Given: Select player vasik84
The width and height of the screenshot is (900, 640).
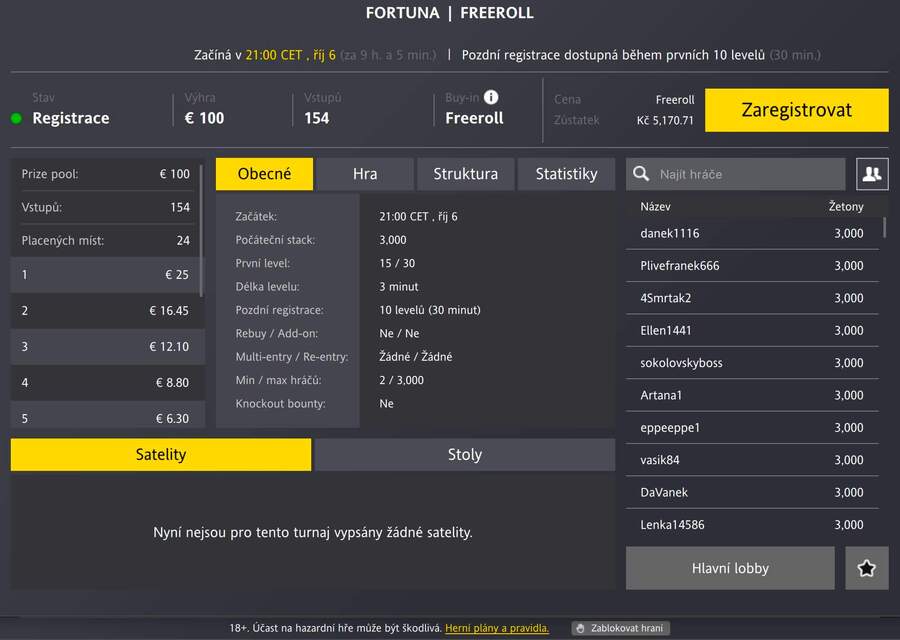Looking at the screenshot, I should 752,460.
